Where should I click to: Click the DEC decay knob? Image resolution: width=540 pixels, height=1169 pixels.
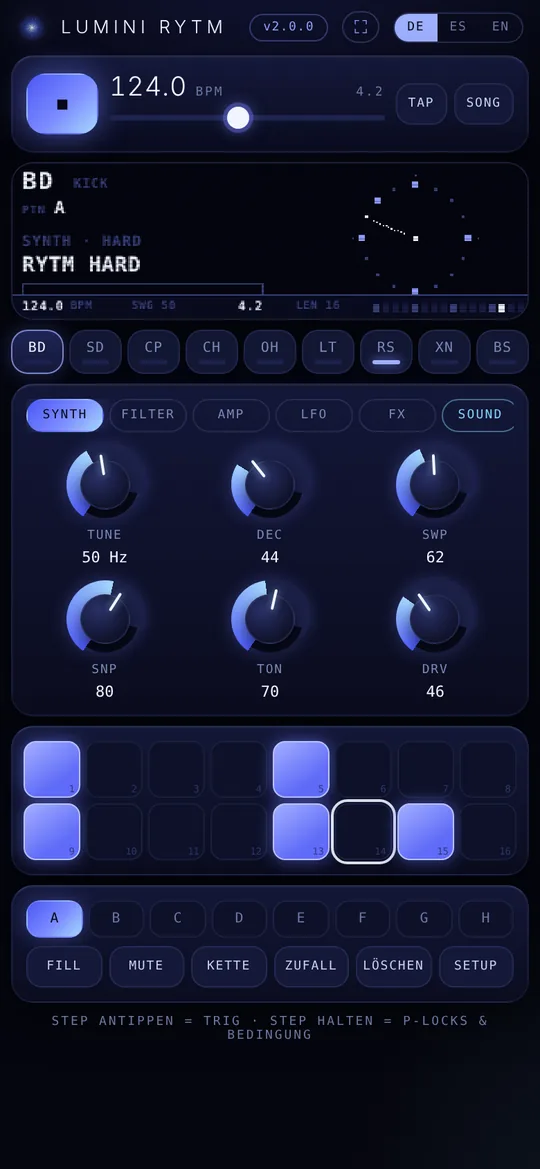[x=269, y=484]
